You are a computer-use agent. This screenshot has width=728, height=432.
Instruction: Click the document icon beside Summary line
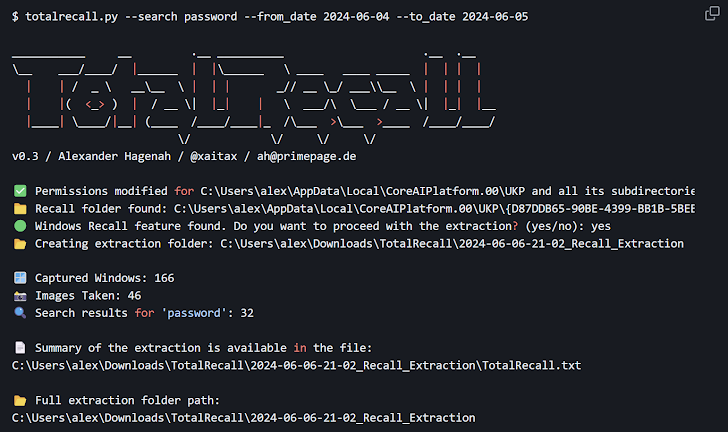20,347
